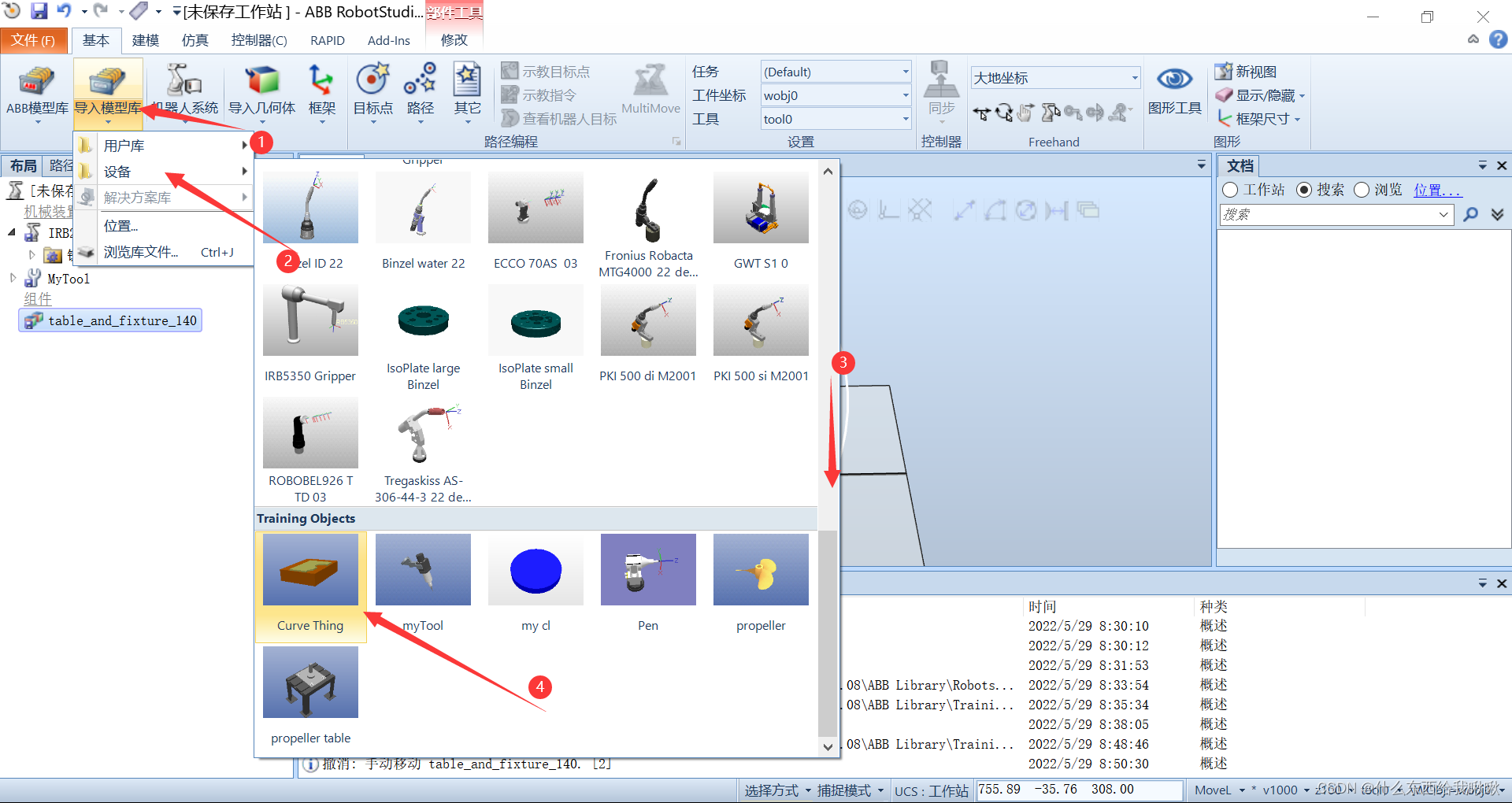The height and width of the screenshot is (803, 1512).
Task: Select the Pen training object thumbnail
Action: pyautogui.click(x=648, y=569)
